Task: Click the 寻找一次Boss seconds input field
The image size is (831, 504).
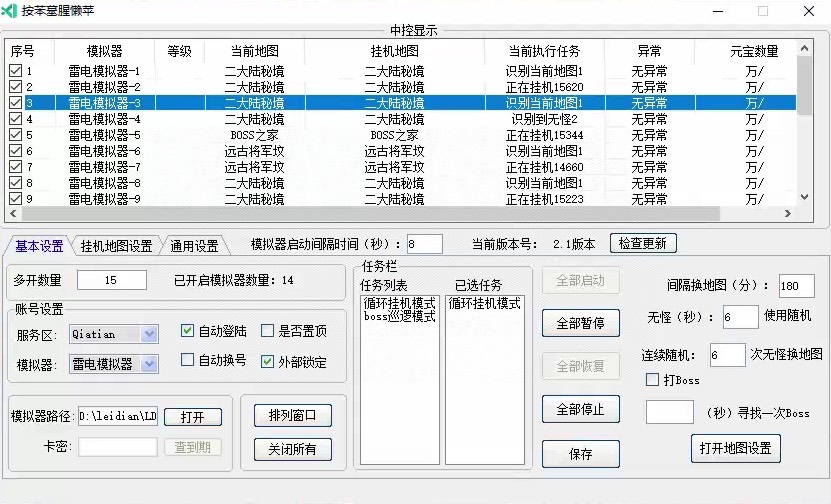Action: [670, 412]
